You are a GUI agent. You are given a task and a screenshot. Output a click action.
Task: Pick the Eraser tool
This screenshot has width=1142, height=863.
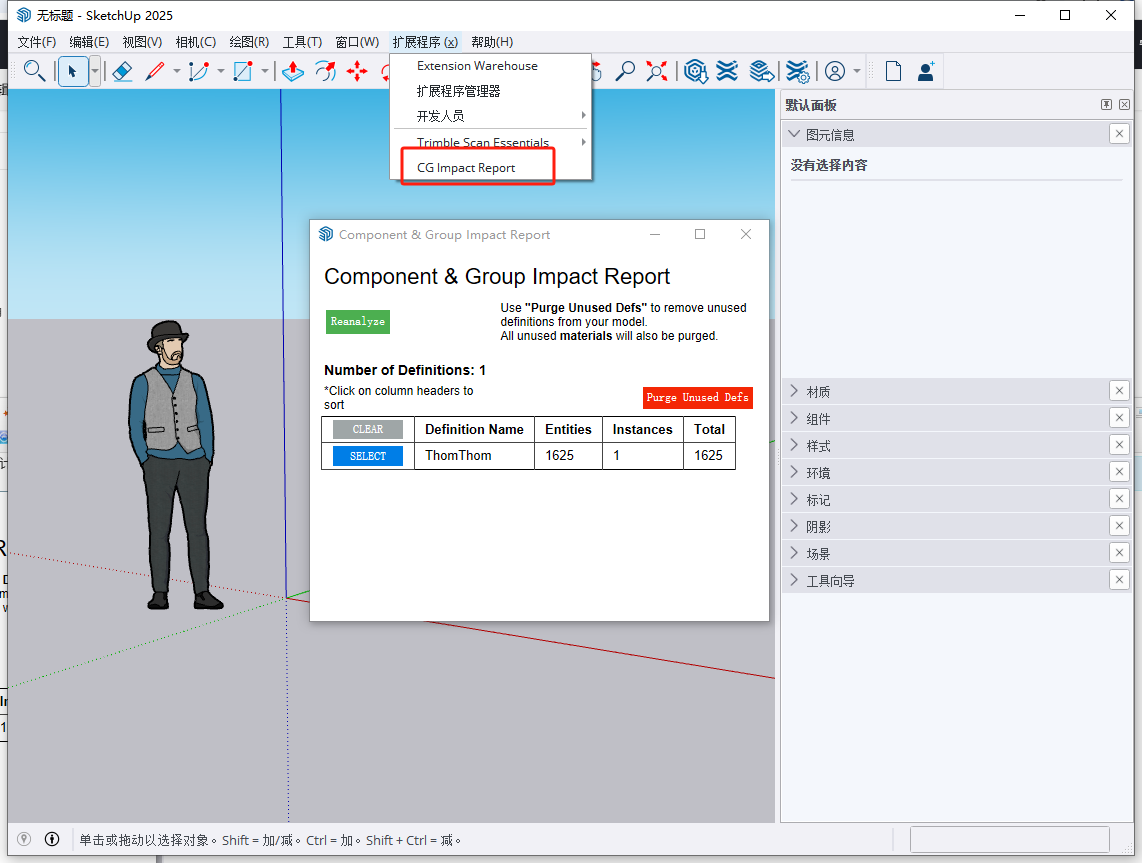pos(122,71)
